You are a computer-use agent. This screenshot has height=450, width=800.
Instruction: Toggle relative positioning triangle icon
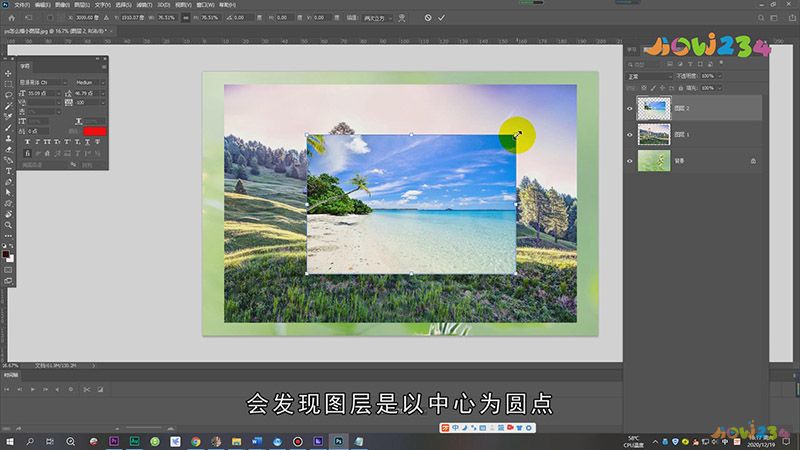click(106, 18)
